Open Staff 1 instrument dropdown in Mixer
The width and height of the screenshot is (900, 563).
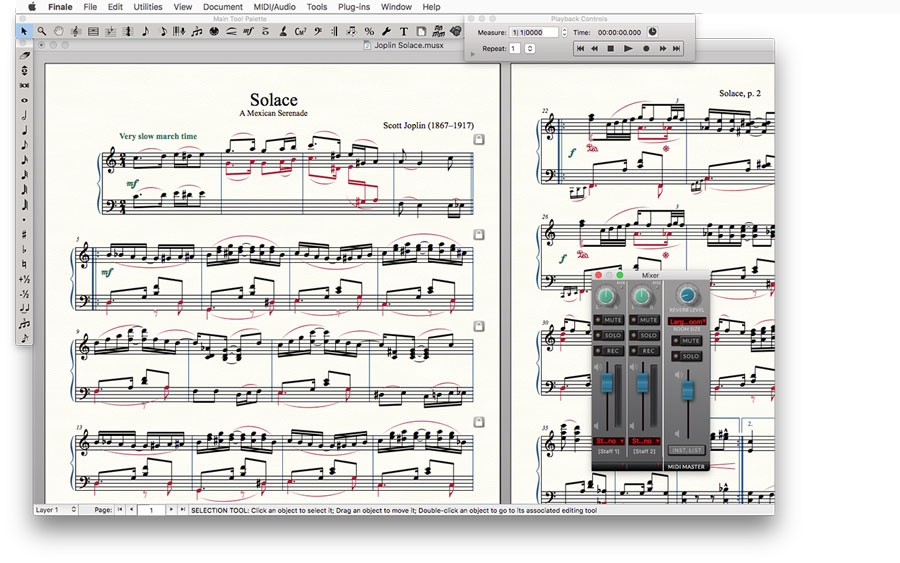(609, 441)
